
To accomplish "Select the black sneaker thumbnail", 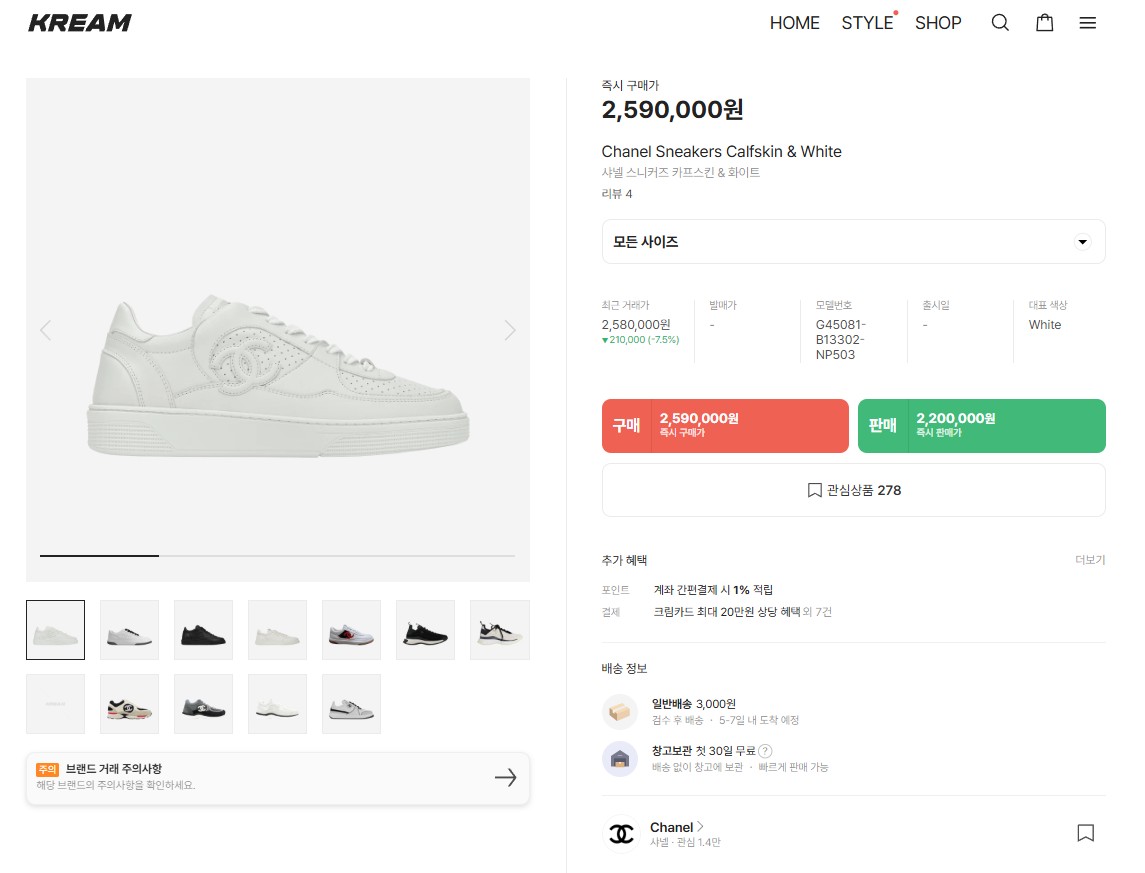I will point(203,630).
